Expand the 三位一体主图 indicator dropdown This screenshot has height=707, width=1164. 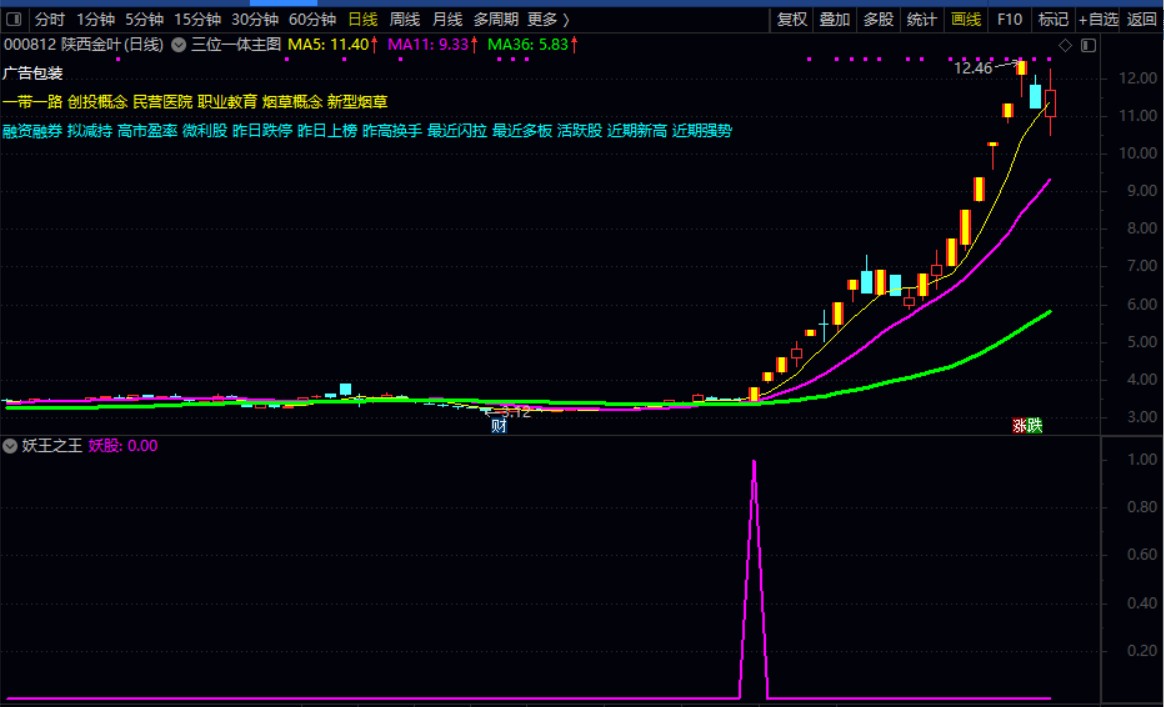tap(178, 45)
